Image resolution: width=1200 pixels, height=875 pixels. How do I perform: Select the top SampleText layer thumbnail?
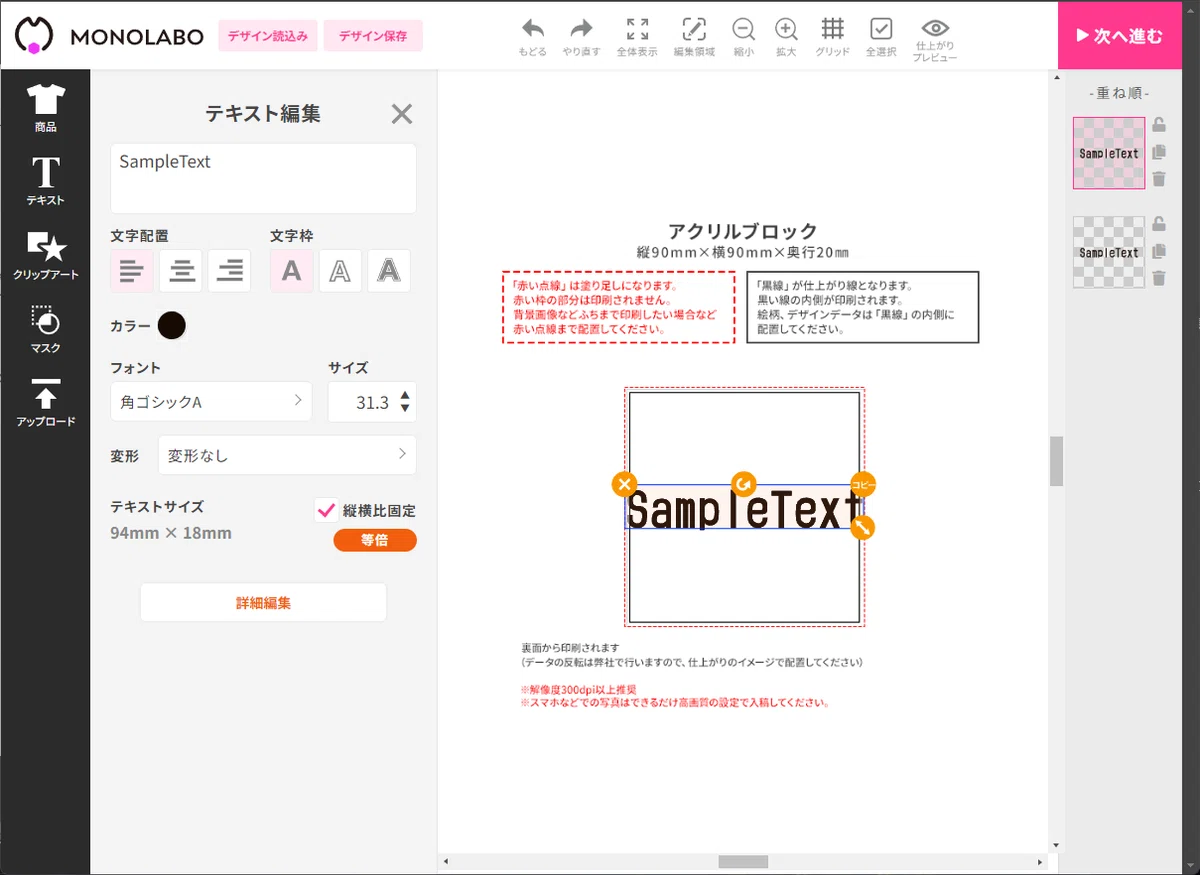pos(1109,153)
